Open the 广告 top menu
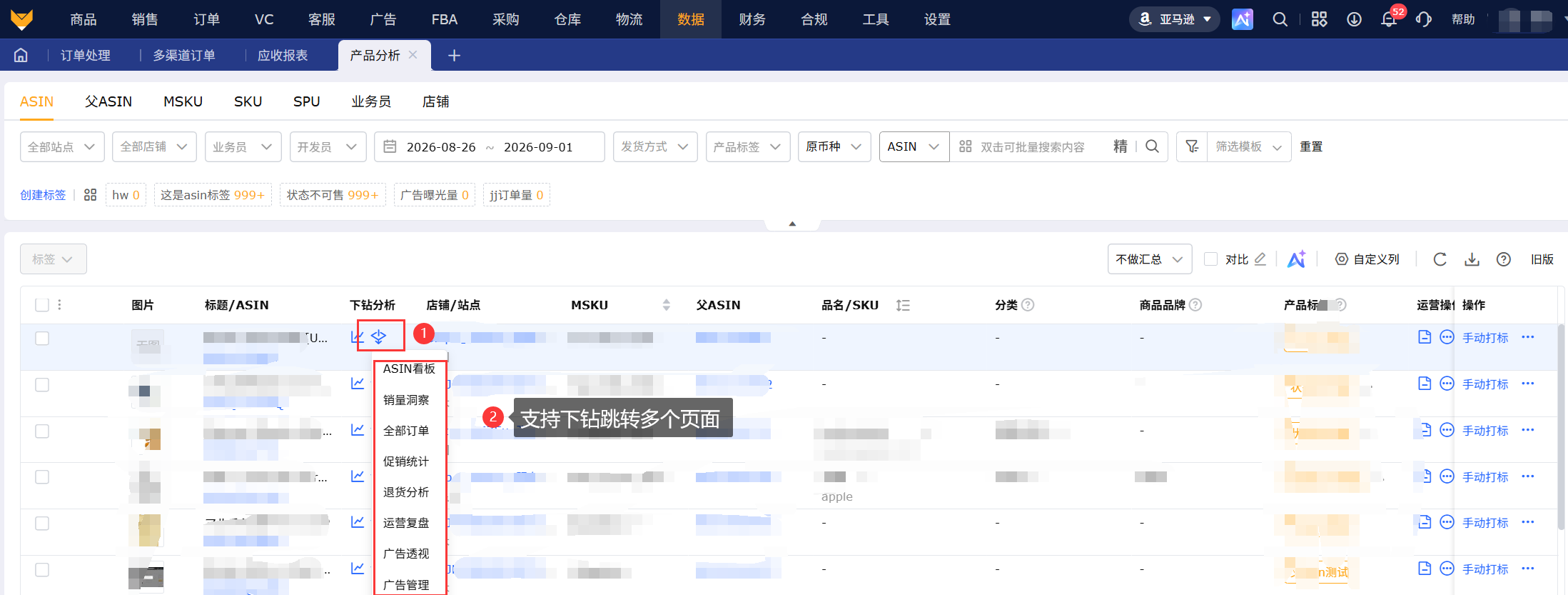 383,19
